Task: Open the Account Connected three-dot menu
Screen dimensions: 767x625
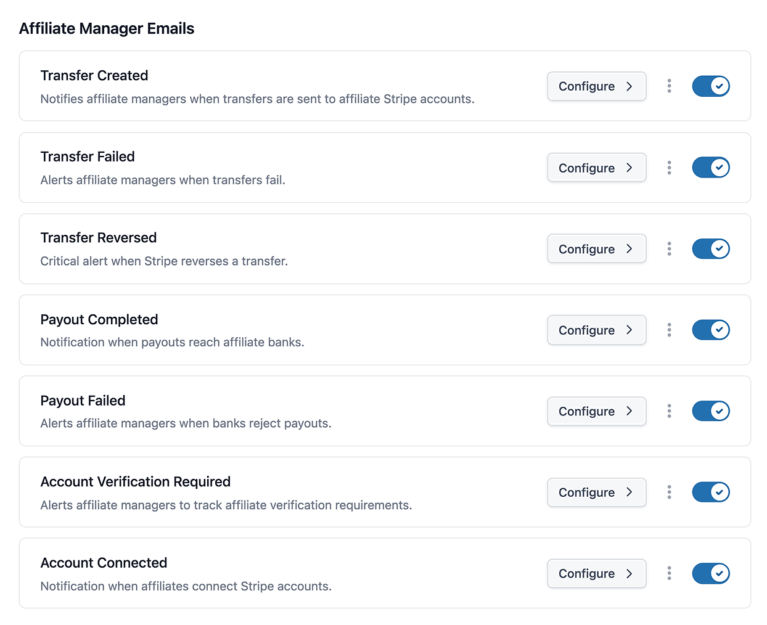Action: point(669,573)
